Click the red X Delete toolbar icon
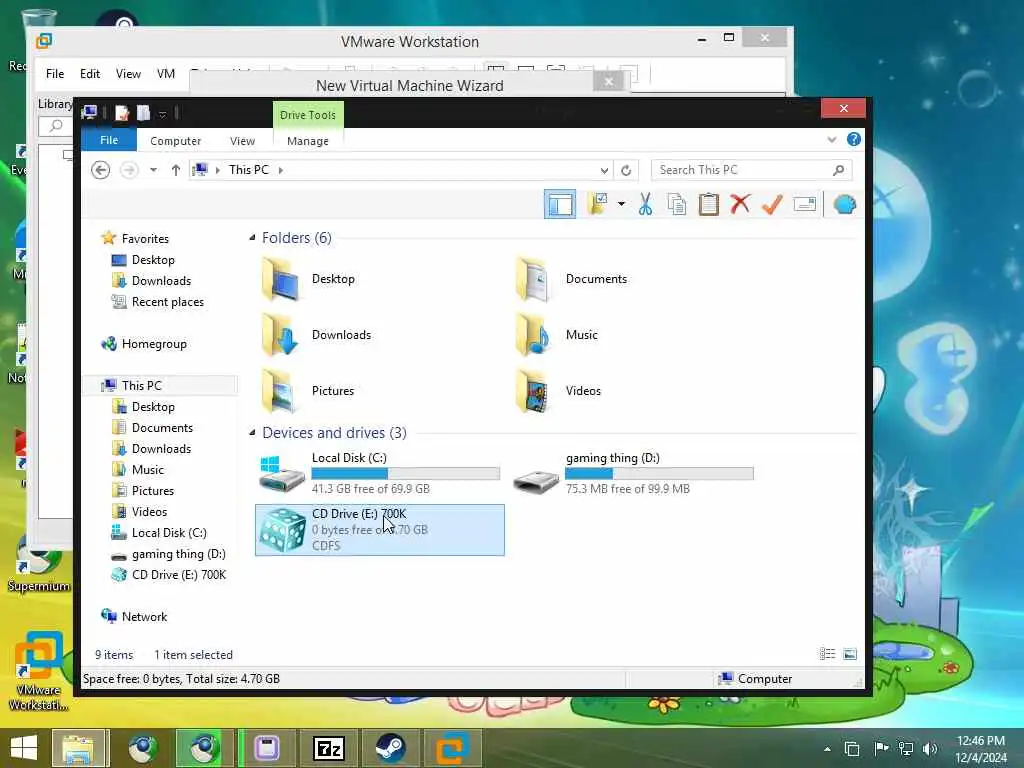Image resolution: width=1024 pixels, height=768 pixels. [x=740, y=204]
